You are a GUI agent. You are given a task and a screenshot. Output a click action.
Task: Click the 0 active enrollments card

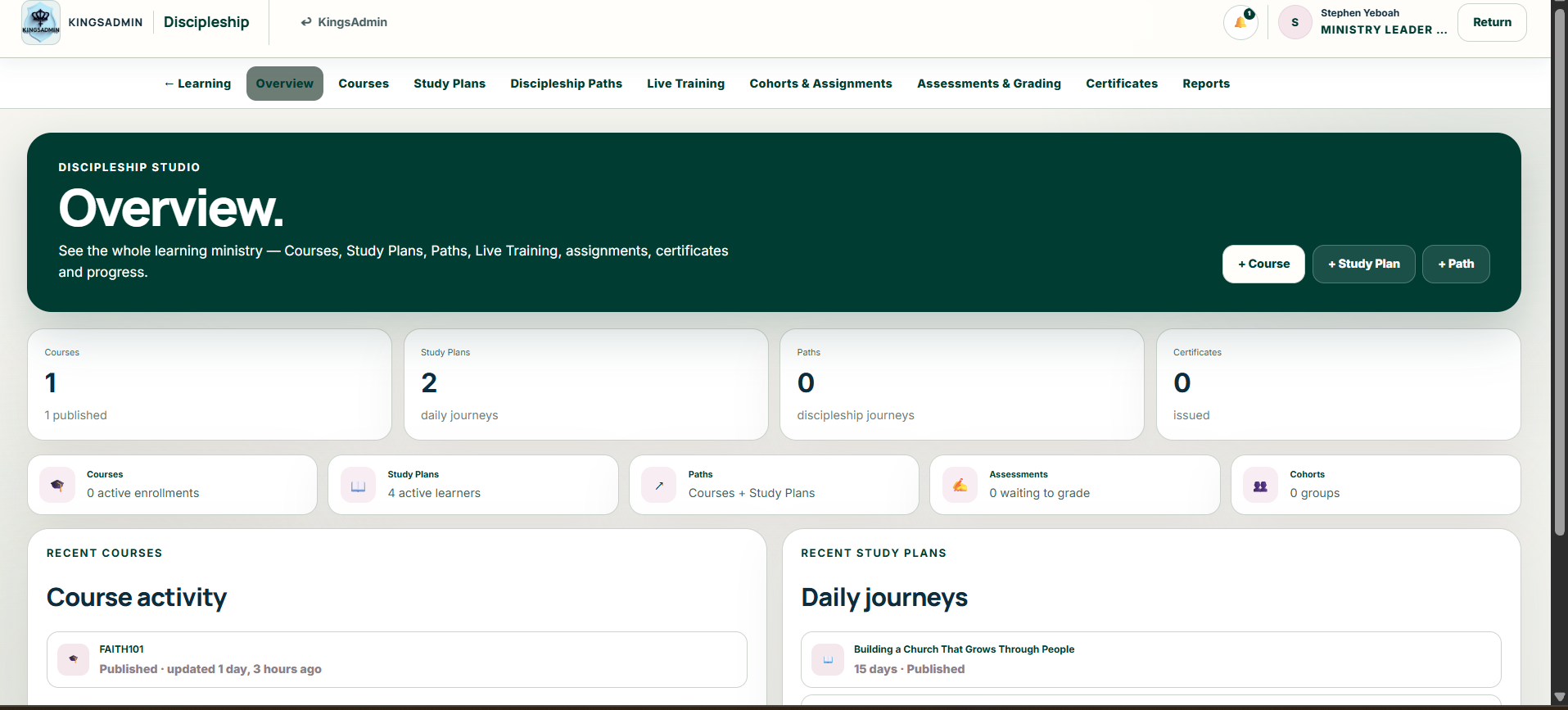click(172, 485)
